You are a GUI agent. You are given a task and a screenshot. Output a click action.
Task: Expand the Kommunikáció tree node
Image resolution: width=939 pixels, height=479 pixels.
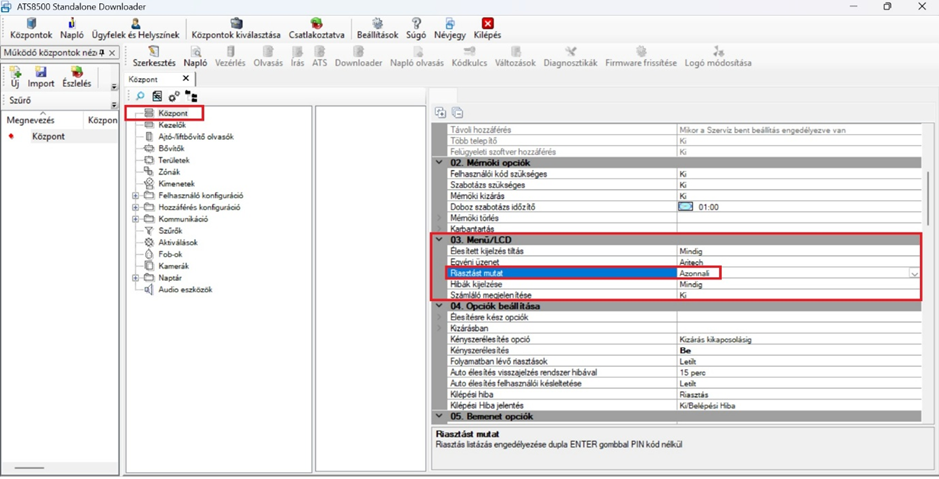tap(136, 219)
